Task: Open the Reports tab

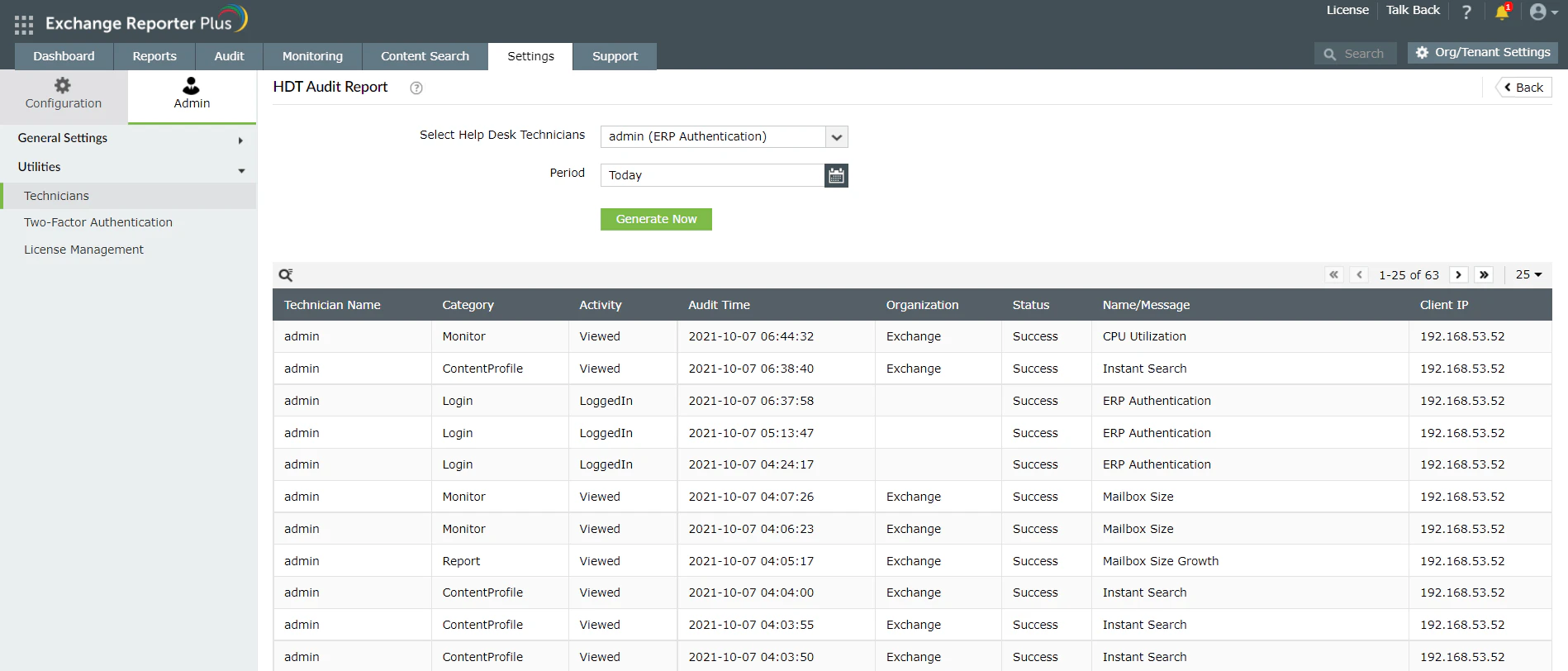Action: [154, 56]
